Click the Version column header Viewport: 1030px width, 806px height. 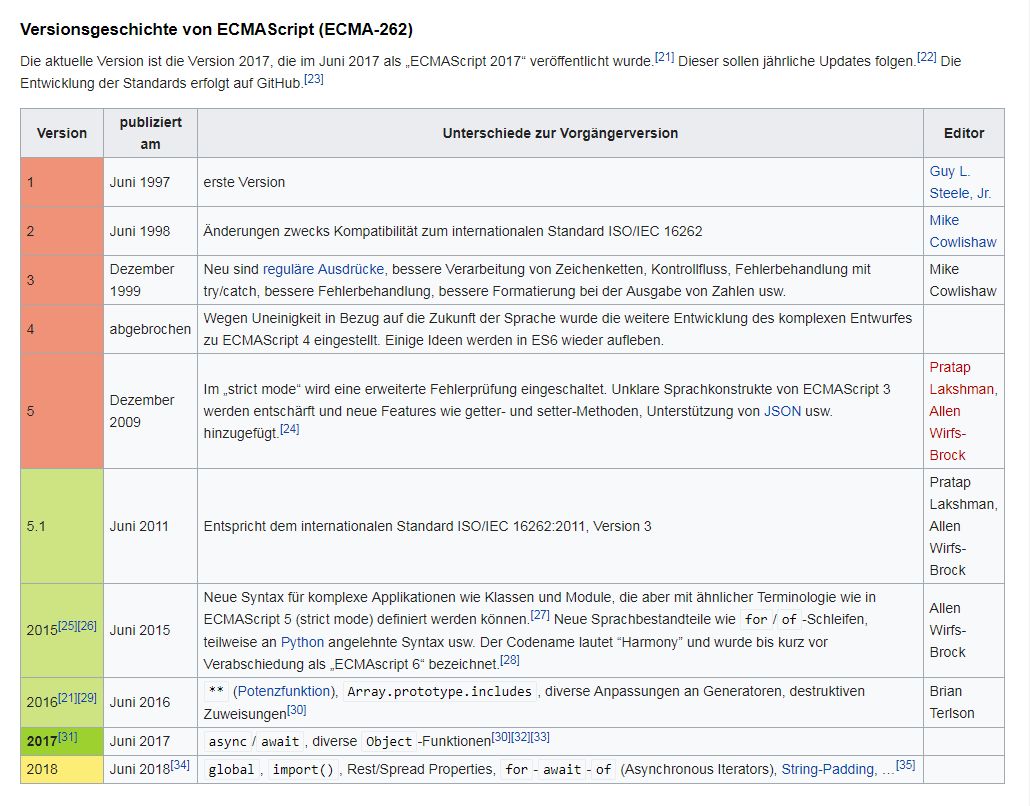point(62,133)
